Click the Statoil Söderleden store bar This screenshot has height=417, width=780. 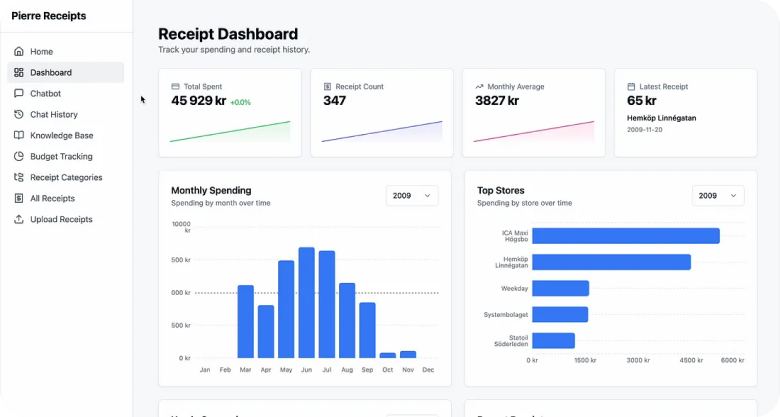coord(554,341)
